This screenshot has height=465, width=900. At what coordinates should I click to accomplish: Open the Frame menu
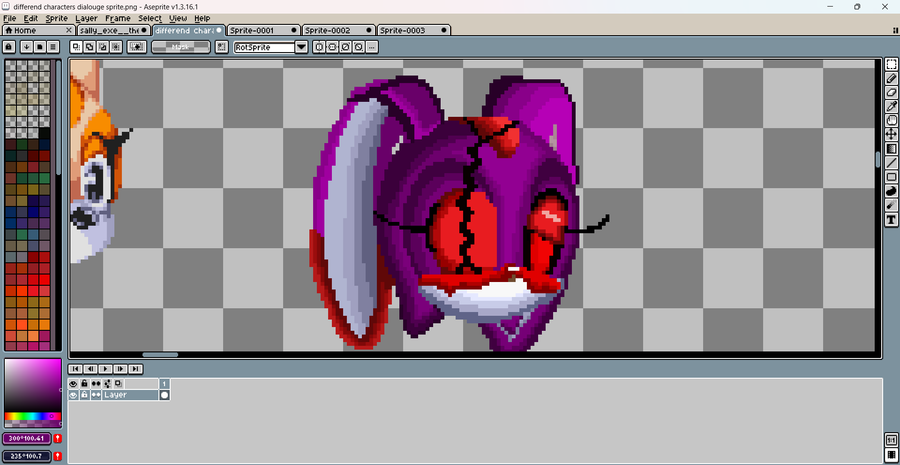tap(118, 18)
